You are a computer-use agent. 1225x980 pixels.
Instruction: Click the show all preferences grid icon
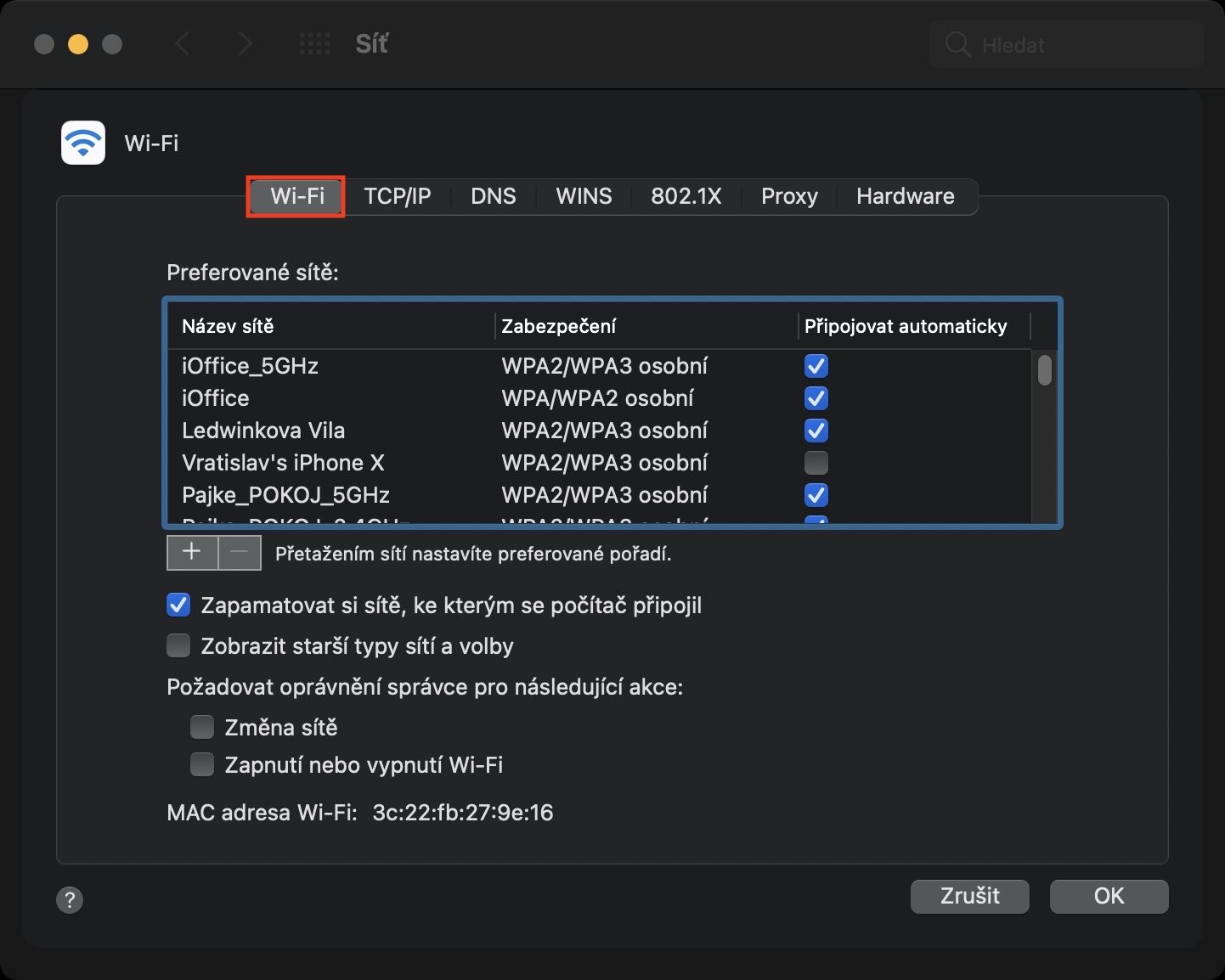click(314, 44)
